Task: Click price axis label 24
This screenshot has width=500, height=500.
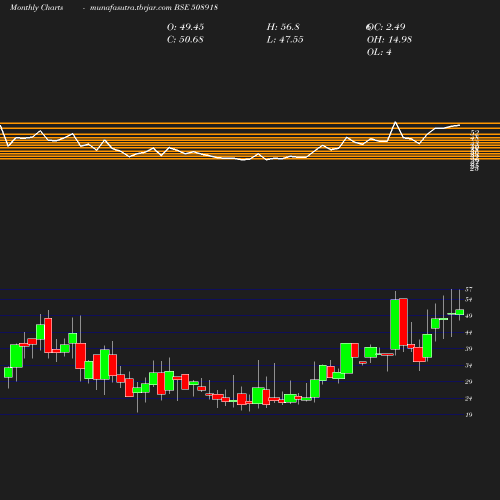Action: pos(469,399)
